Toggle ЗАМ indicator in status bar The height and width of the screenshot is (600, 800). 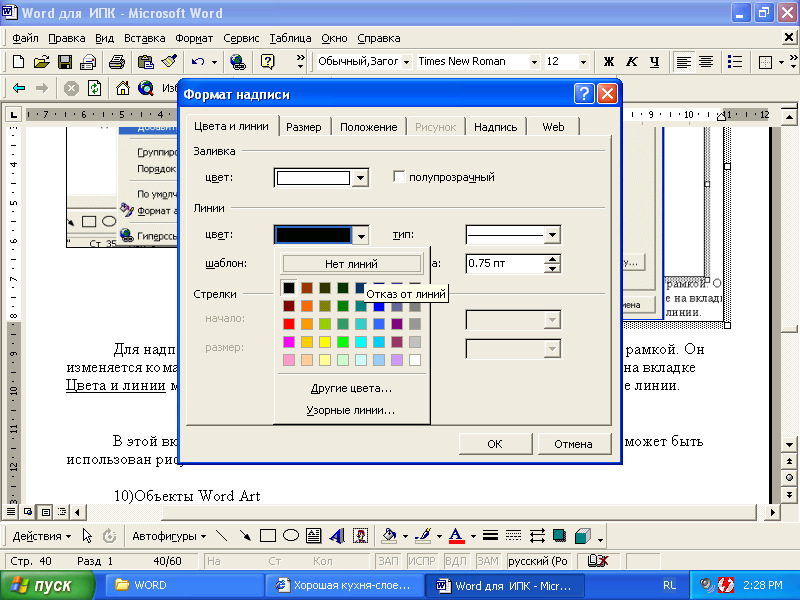click(x=488, y=561)
